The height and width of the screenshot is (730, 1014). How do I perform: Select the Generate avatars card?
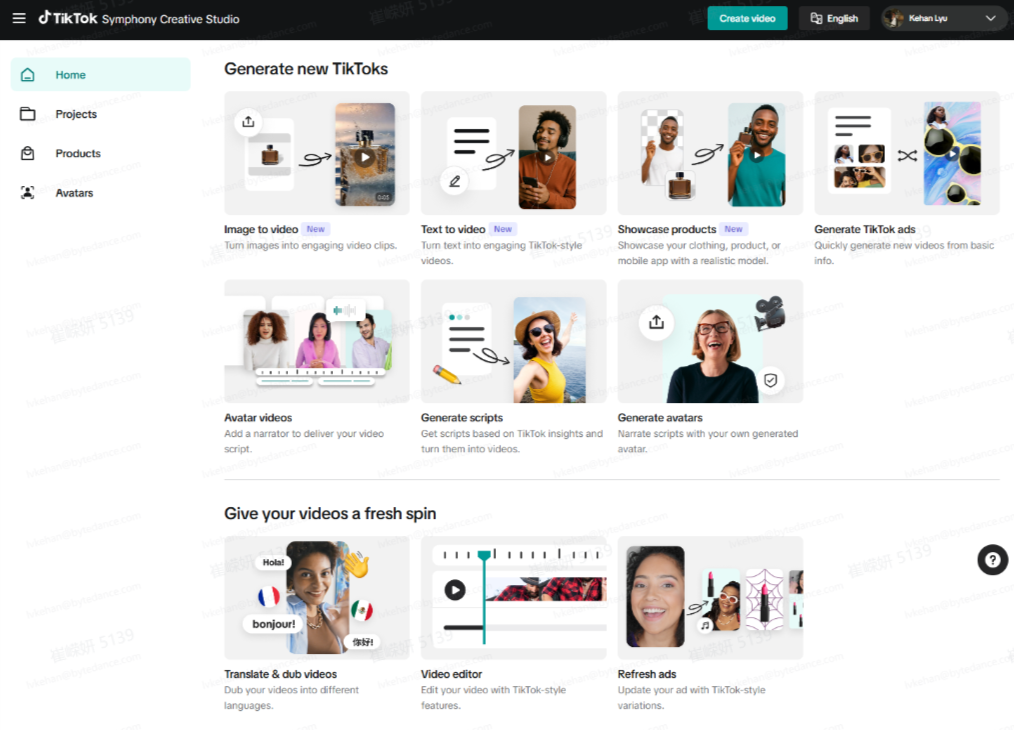click(x=709, y=341)
